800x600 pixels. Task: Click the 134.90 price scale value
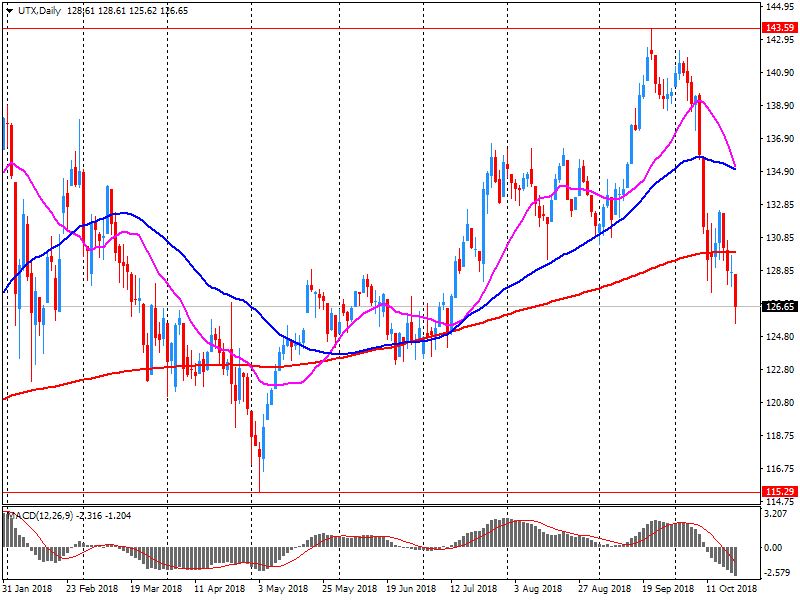click(780, 172)
